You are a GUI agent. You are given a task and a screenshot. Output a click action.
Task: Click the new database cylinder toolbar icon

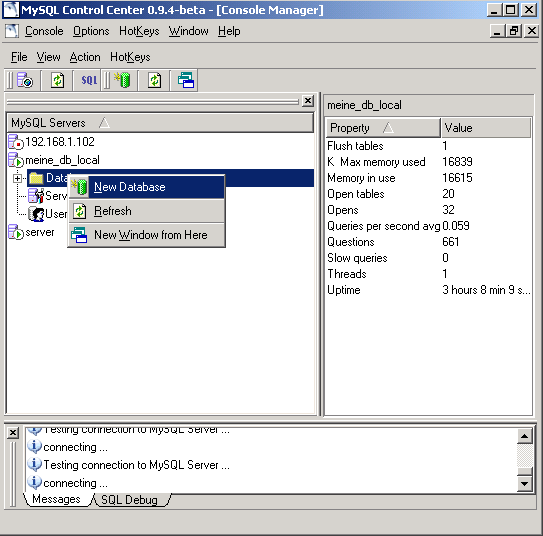point(122,80)
